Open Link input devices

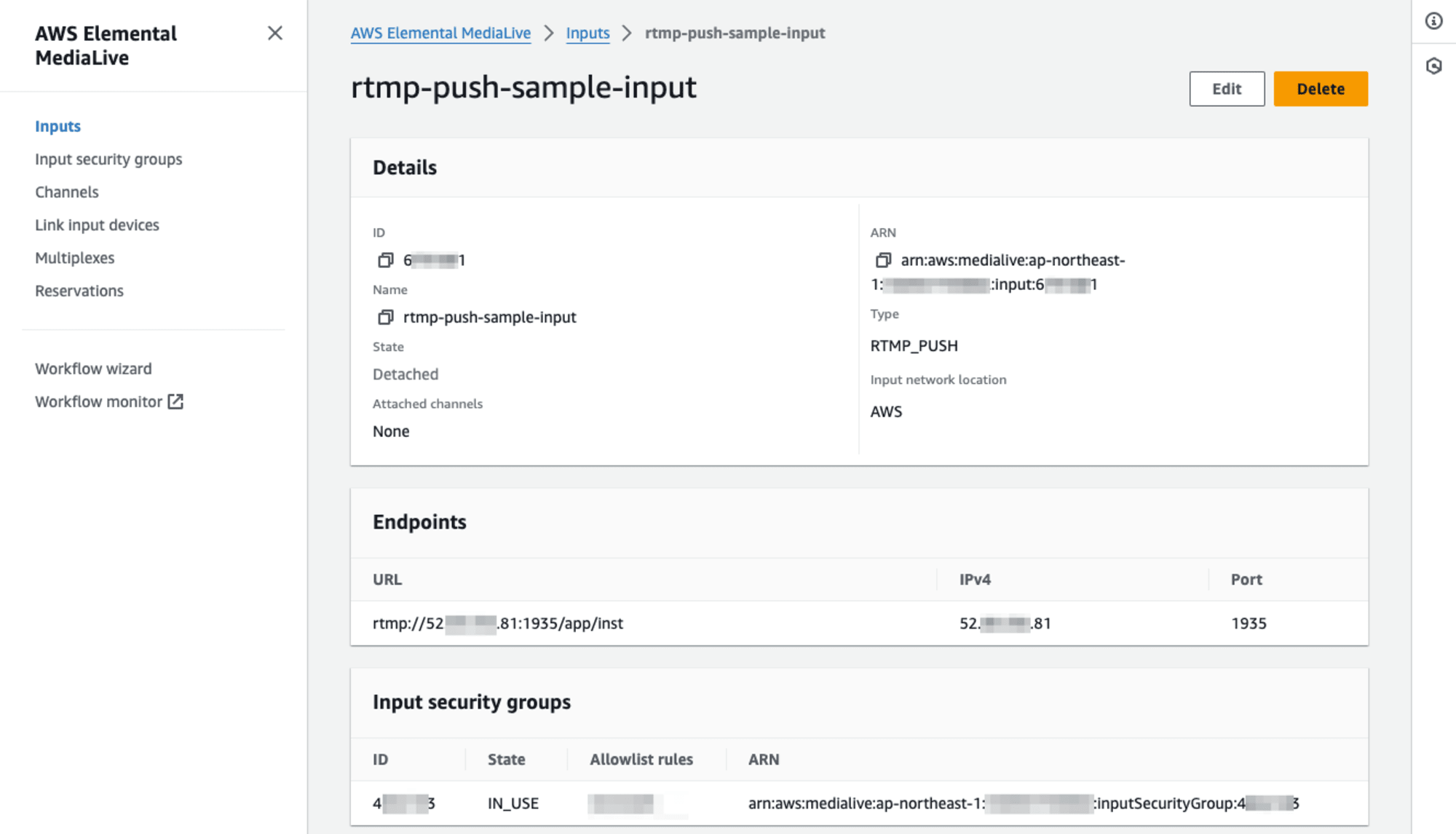97,224
